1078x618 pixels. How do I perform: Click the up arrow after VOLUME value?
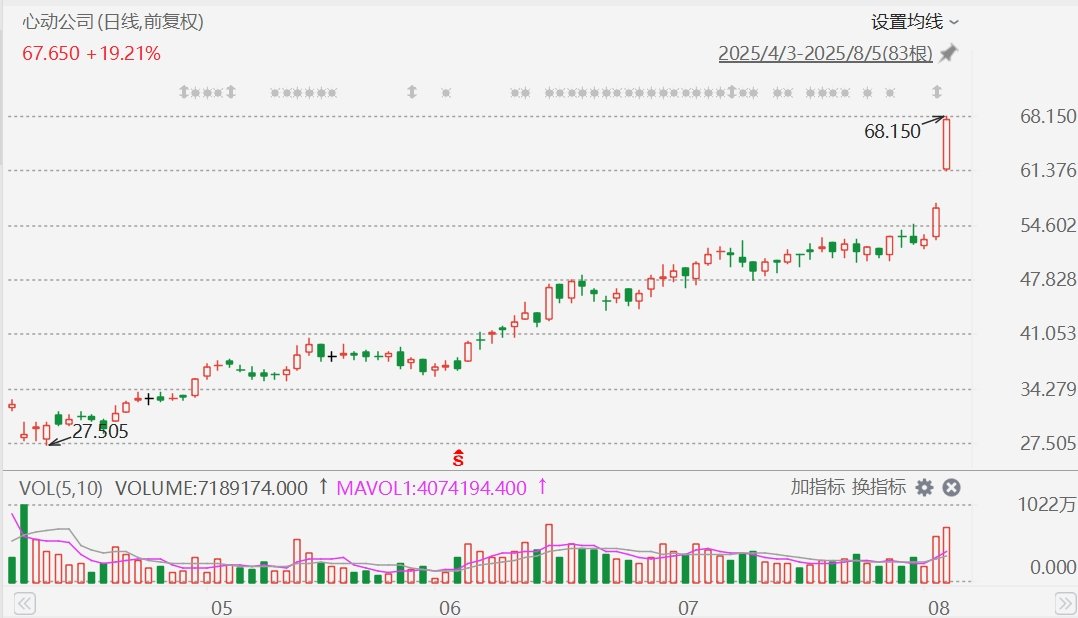pos(323,487)
